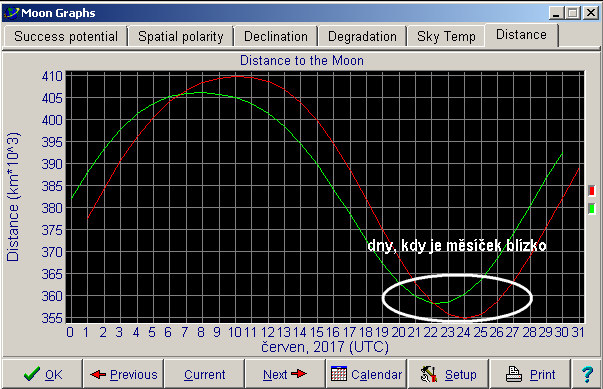Confirm with the OK button

coord(42,374)
